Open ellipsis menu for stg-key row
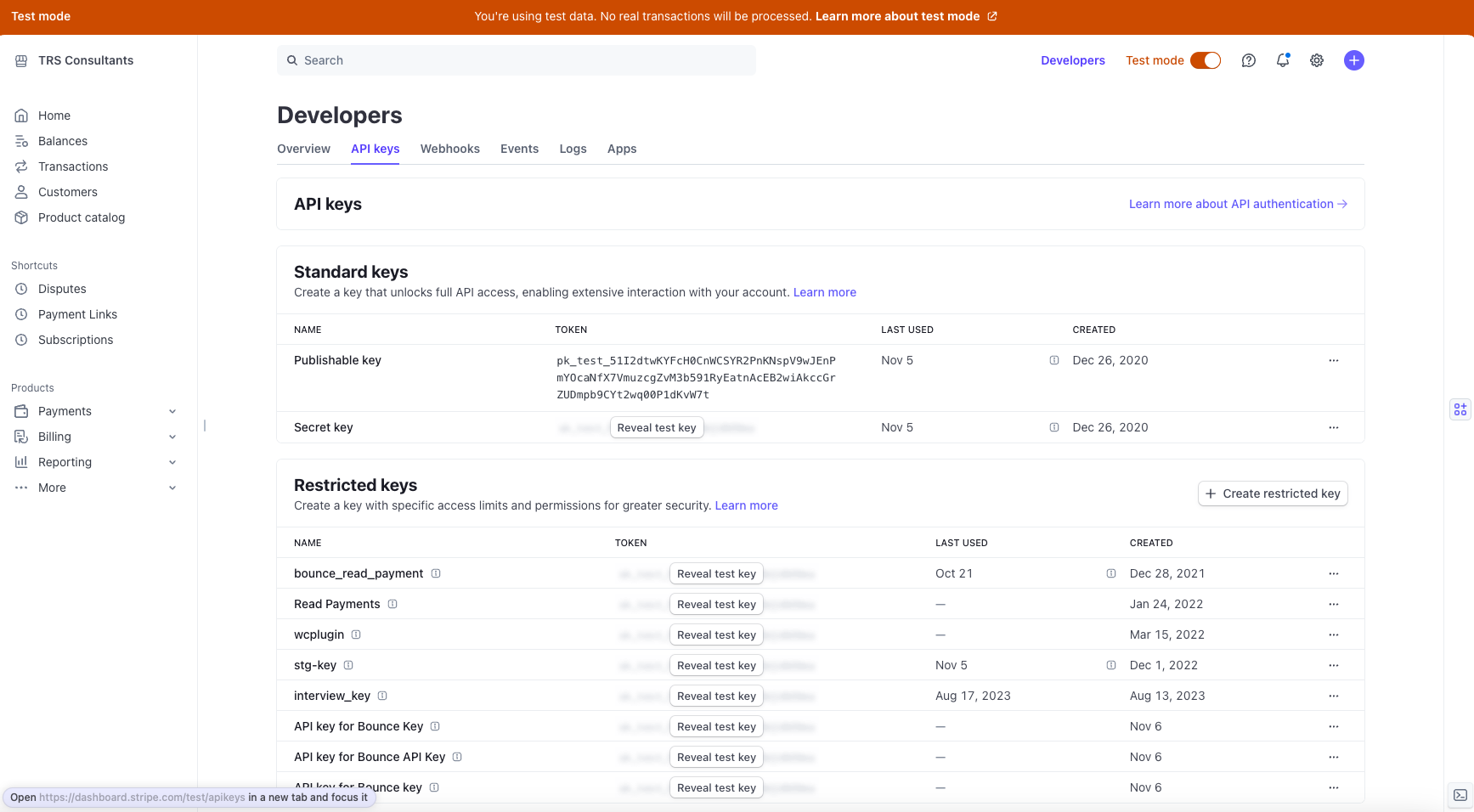Image resolution: width=1474 pixels, height=812 pixels. pyautogui.click(x=1334, y=665)
